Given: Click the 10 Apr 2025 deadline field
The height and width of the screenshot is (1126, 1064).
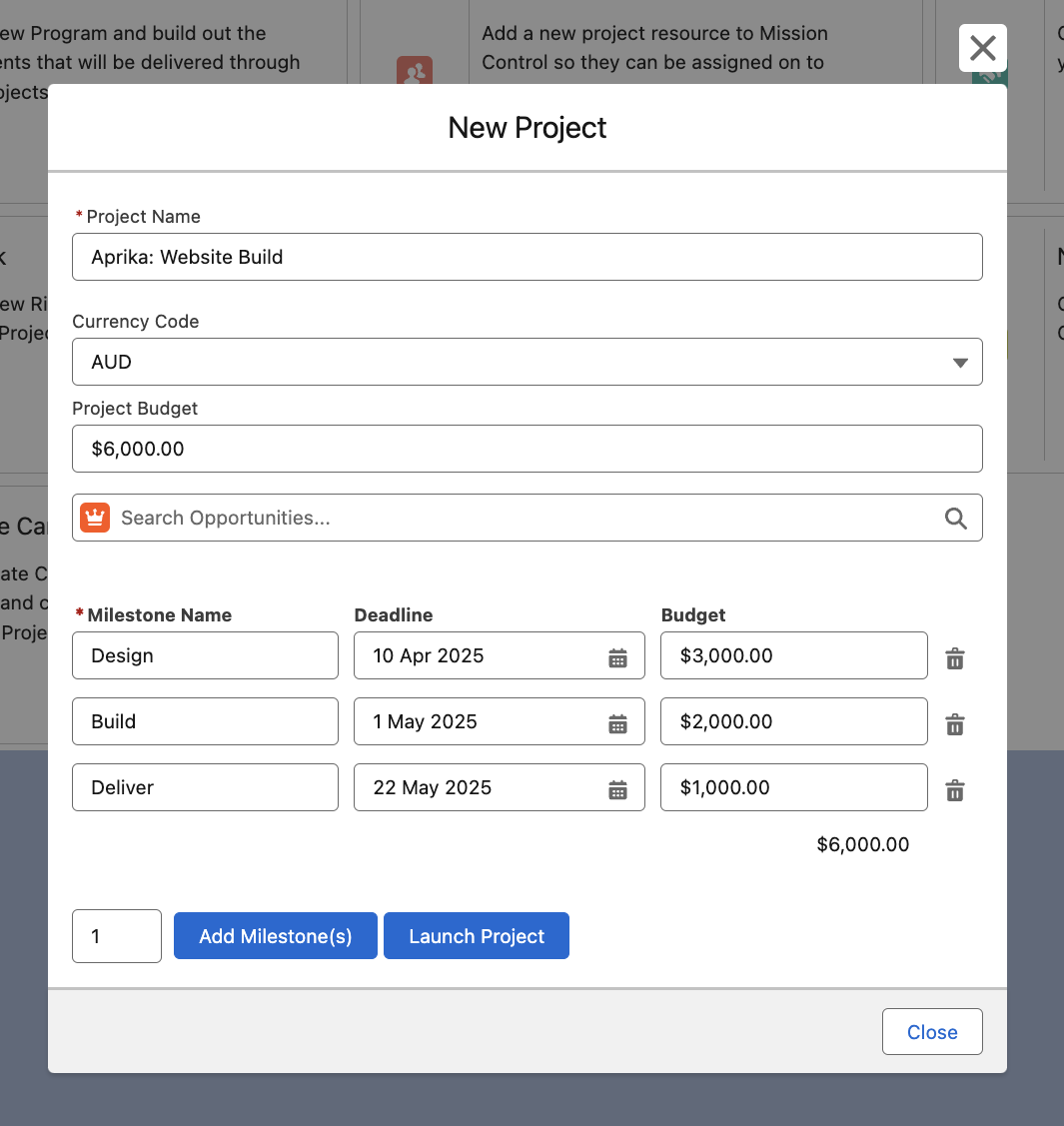Looking at the screenshot, I should (x=499, y=655).
